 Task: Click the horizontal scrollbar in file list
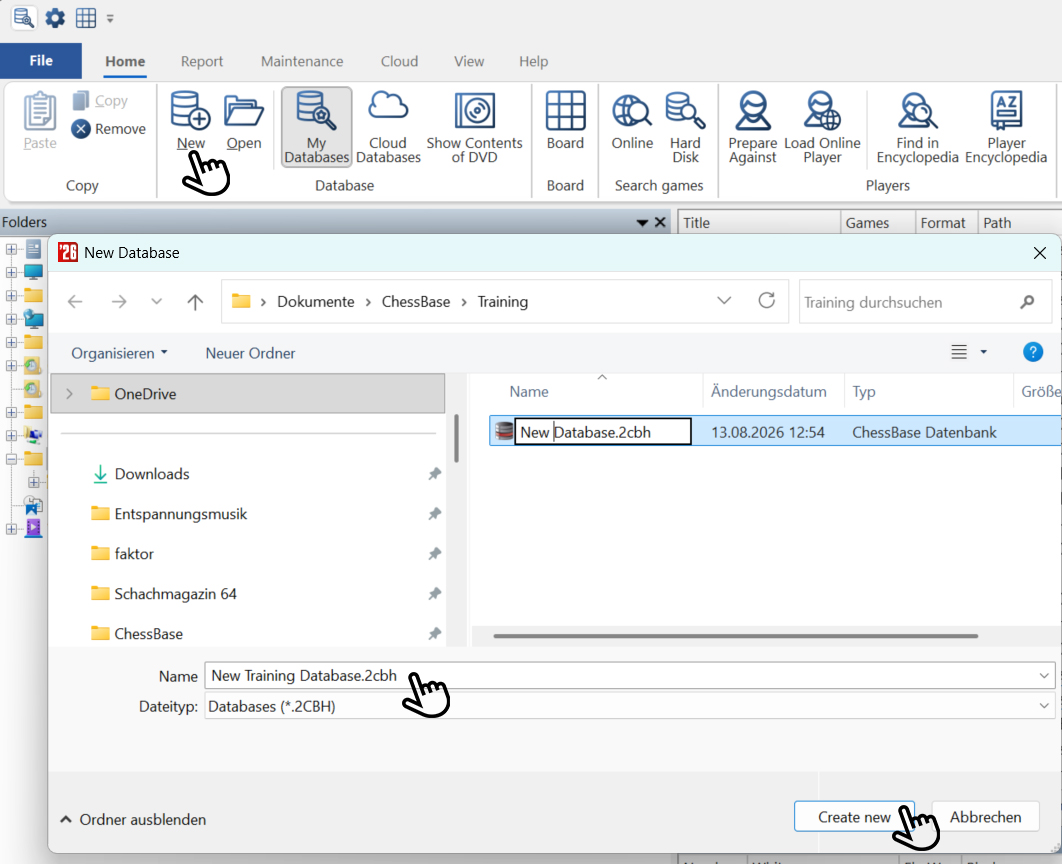coord(736,636)
